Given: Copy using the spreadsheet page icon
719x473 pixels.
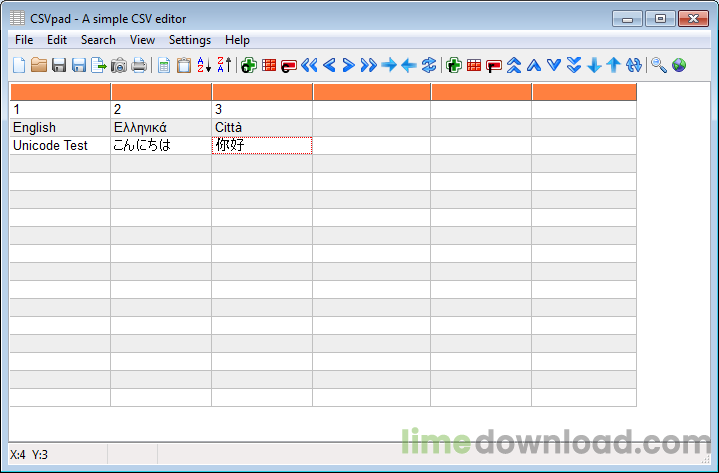Looking at the screenshot, I should click(x=164, y=66).
